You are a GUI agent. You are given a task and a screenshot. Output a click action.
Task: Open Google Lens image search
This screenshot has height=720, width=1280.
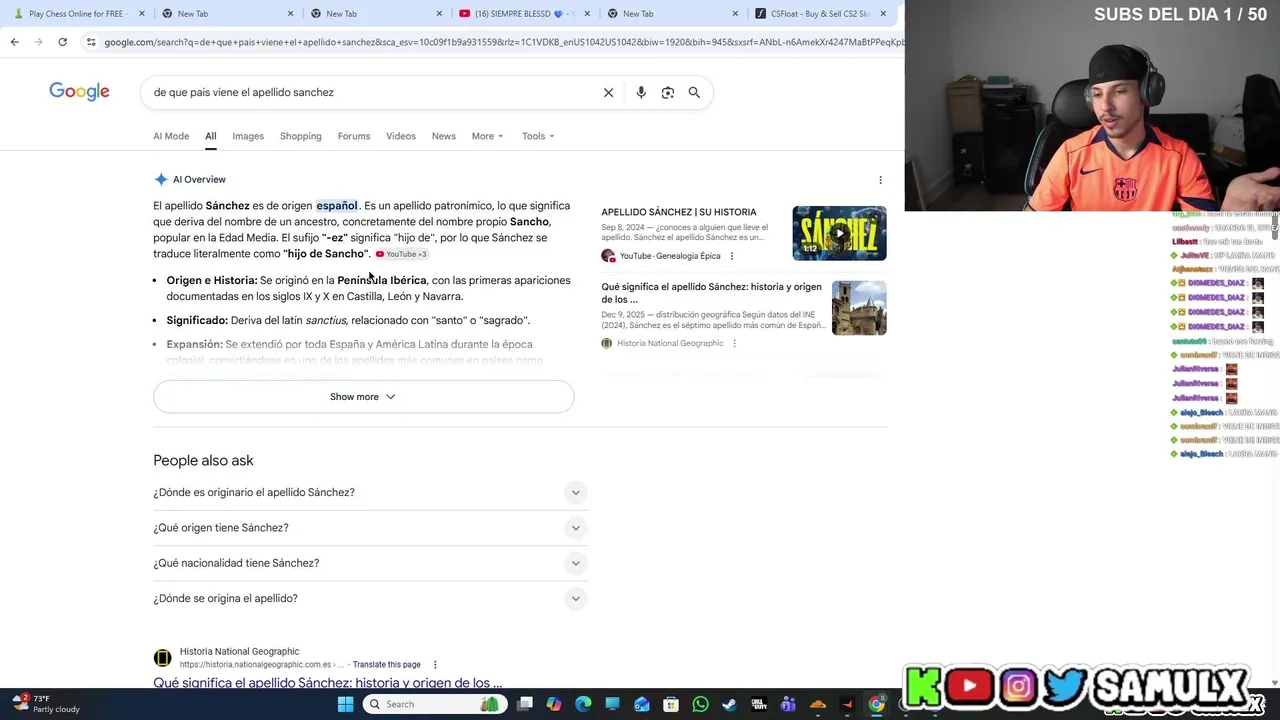tap(668, 92)
